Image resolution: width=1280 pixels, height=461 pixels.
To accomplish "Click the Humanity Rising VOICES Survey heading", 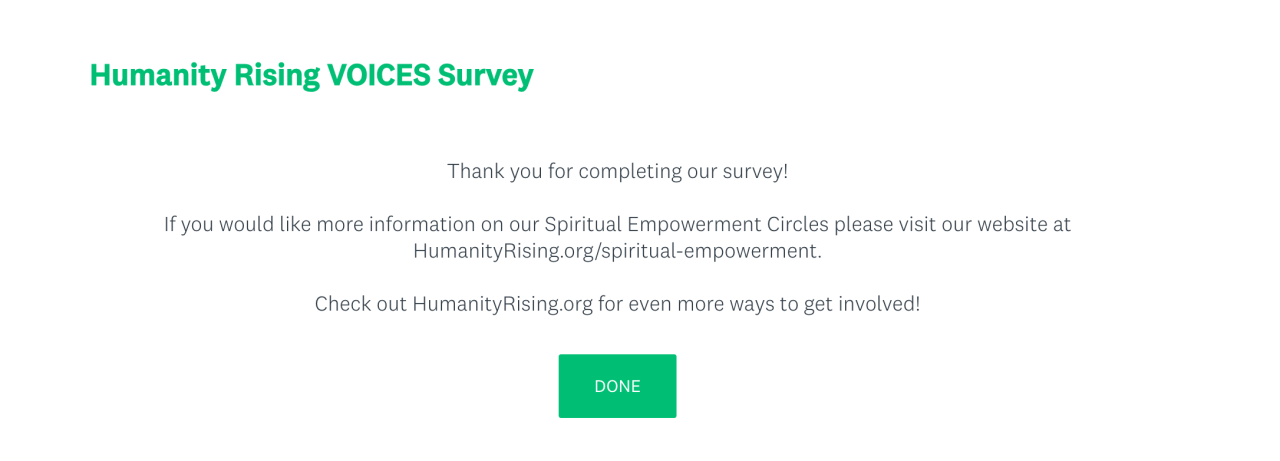I will coord(311,75).
